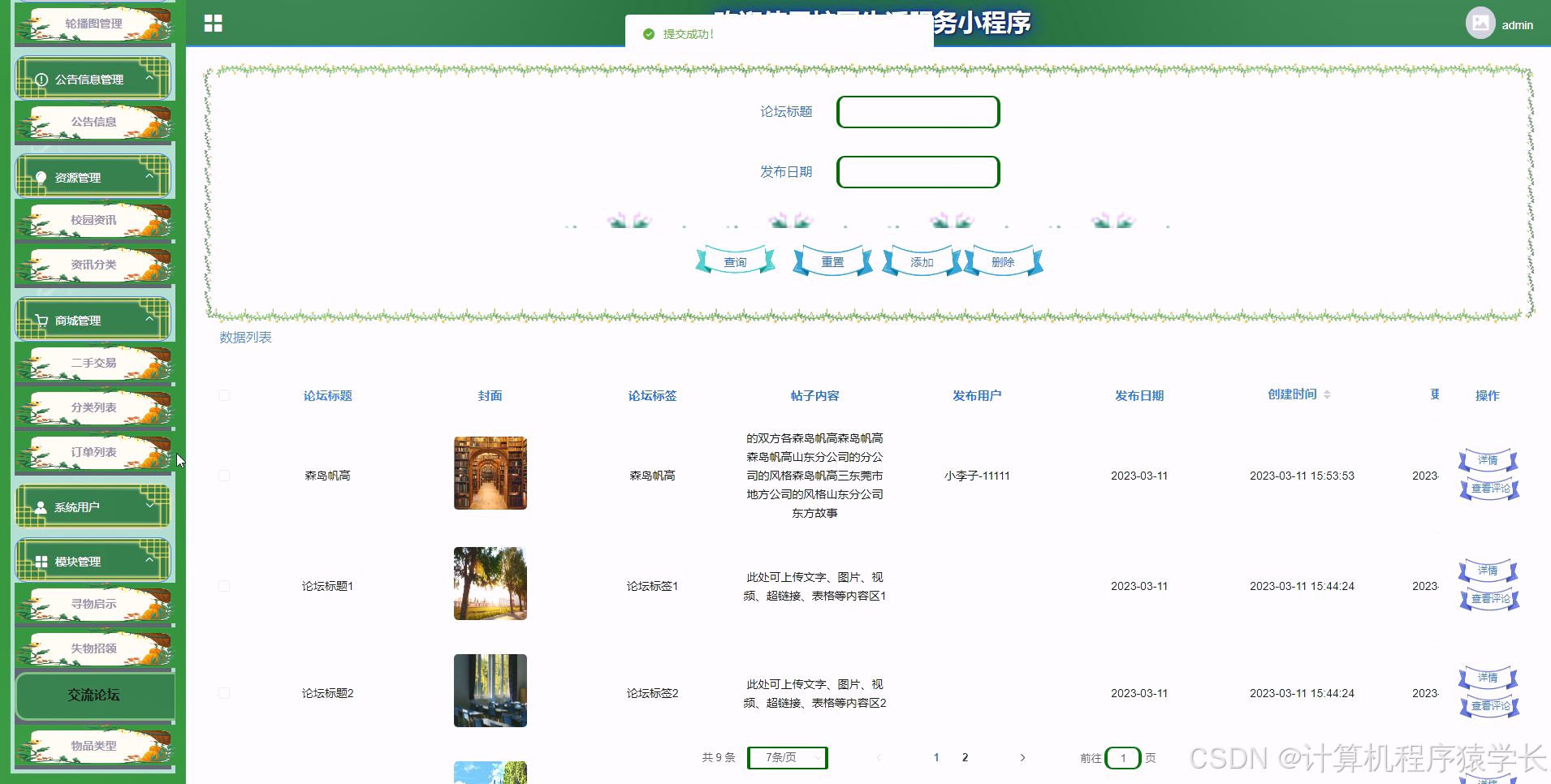Image resolution: width=1551 pixels, height=784 pixels.
Task: Check the 论坛标题2 row checkbox
Action: [x=224, y=693]
